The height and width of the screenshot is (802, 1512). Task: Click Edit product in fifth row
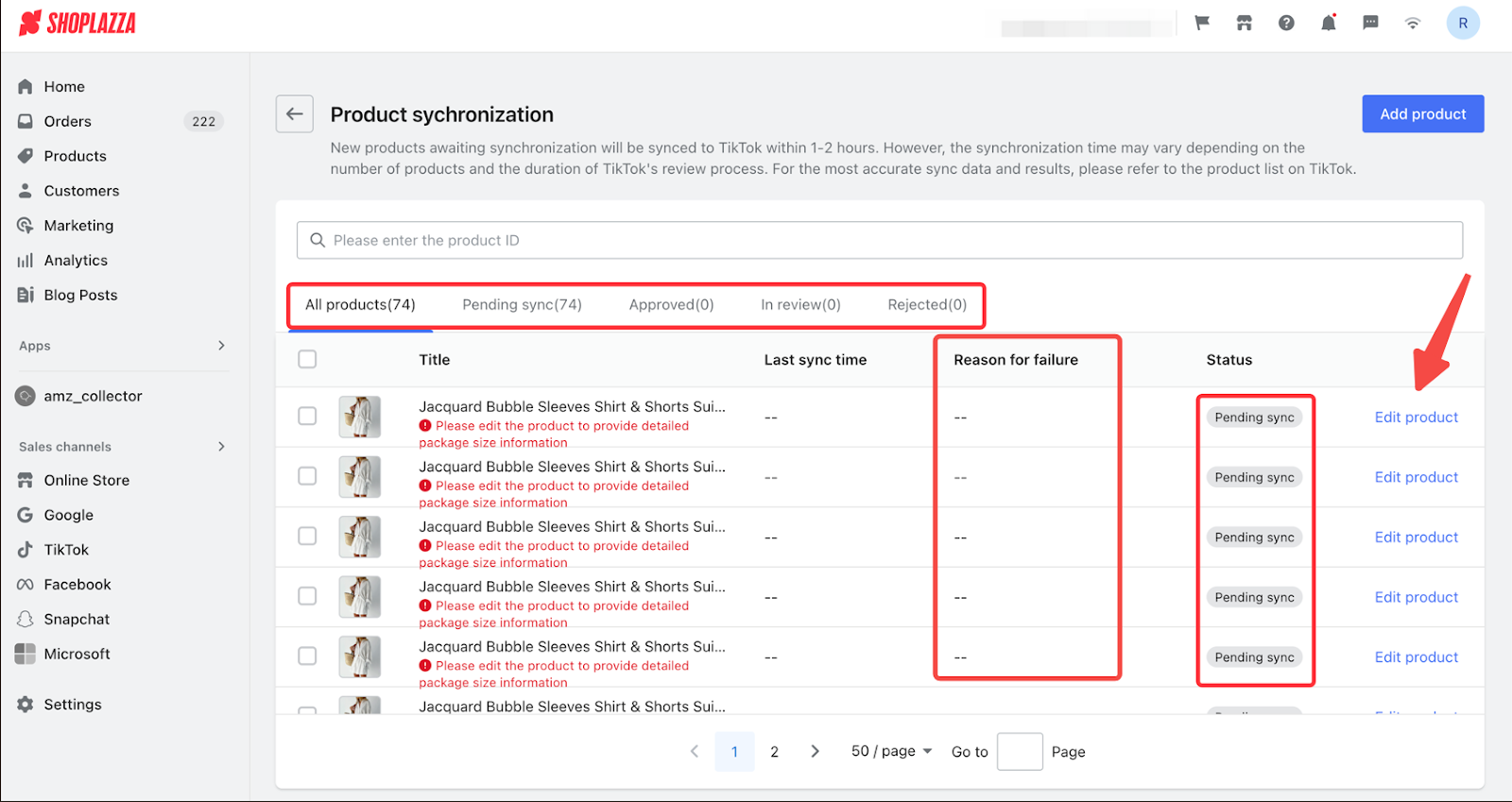[1416, 657]
